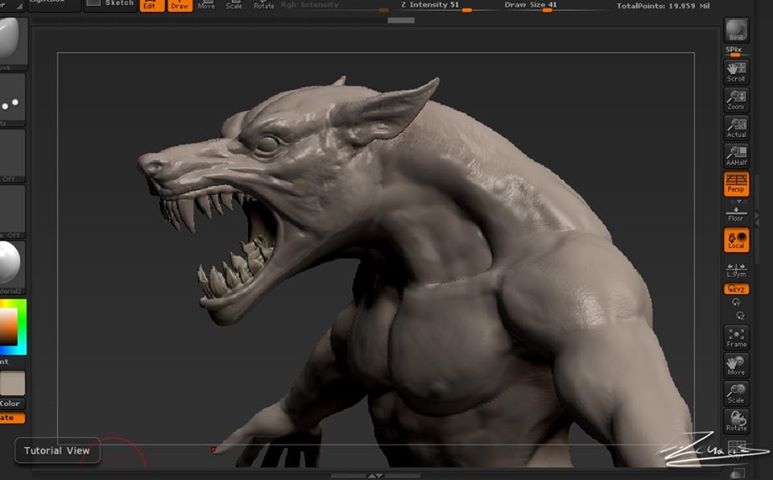Click the Quick Sketch button
This screenshot has height=480, width=773.
[x=112, y=4]
